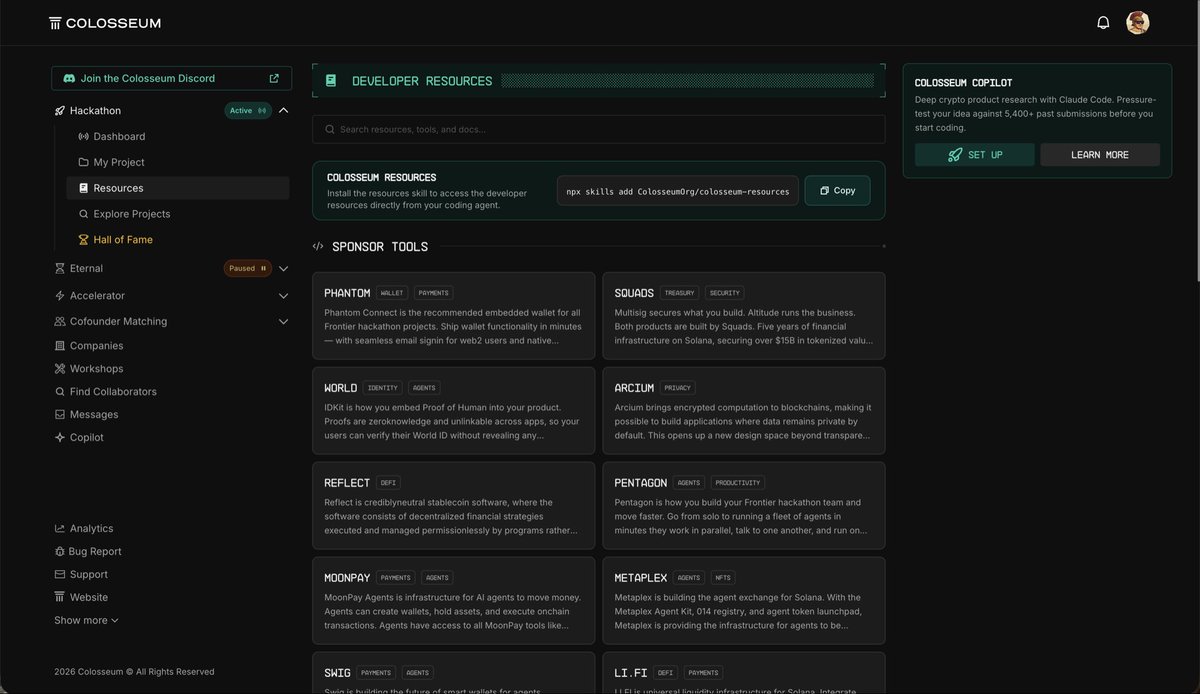
Task: Open the METAPLEX sponsor card
Action: tap(744, 601)
